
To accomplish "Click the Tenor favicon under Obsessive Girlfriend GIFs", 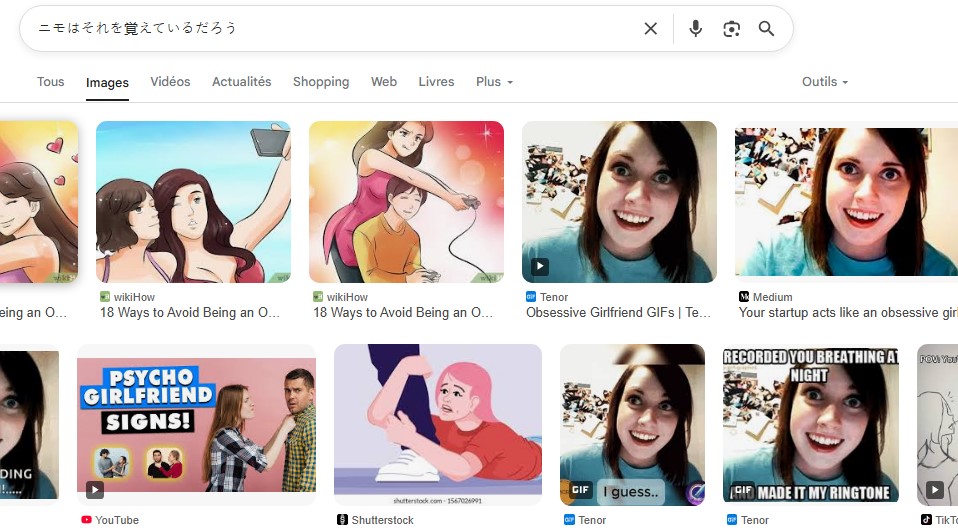I will point(531,297).
